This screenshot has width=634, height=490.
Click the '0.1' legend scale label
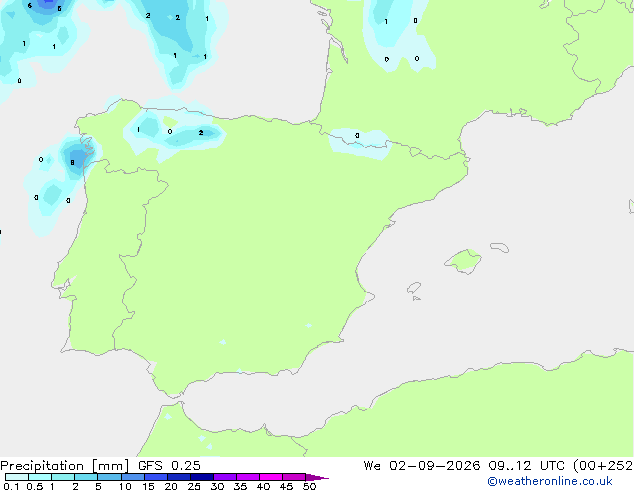coord(11,486)
